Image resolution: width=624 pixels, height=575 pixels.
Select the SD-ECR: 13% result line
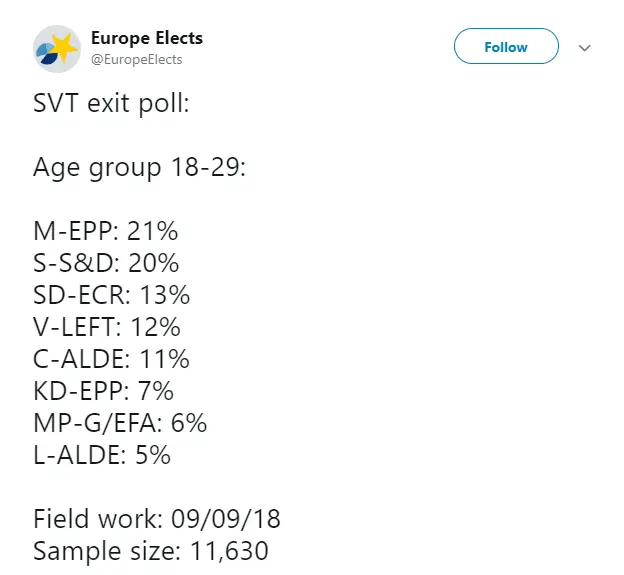[x=111, y=295]
